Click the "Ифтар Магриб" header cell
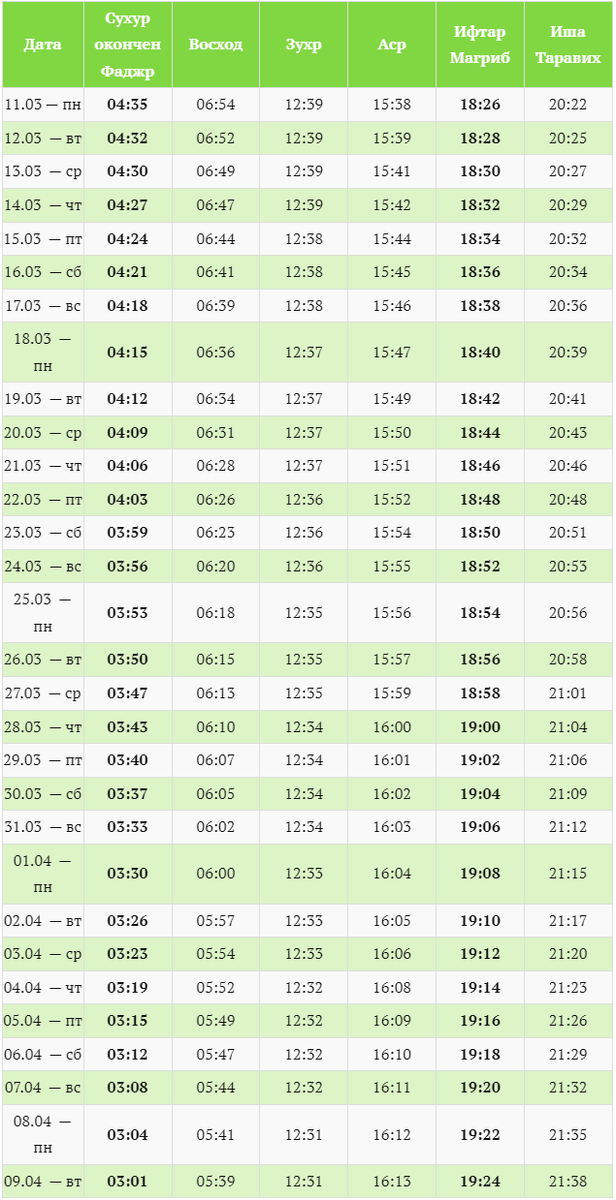The width and height of the screenshot is (616, 1200). pyautogui.click(x=480, y=45)
